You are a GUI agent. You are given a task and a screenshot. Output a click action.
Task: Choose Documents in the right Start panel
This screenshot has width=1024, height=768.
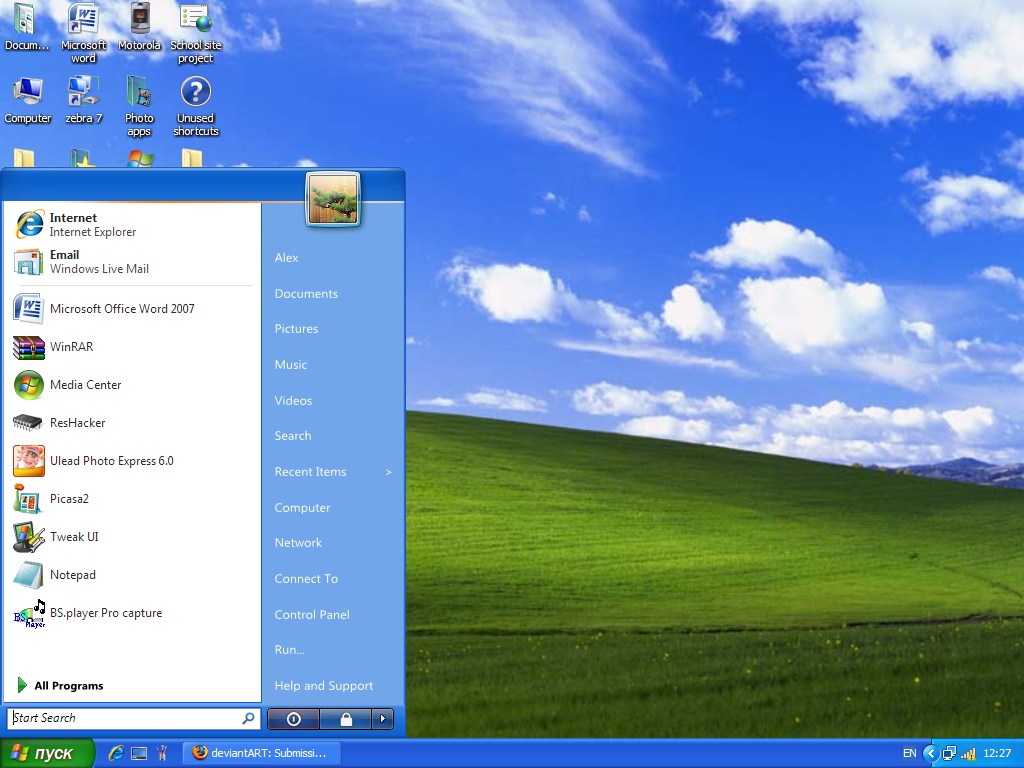306,294
